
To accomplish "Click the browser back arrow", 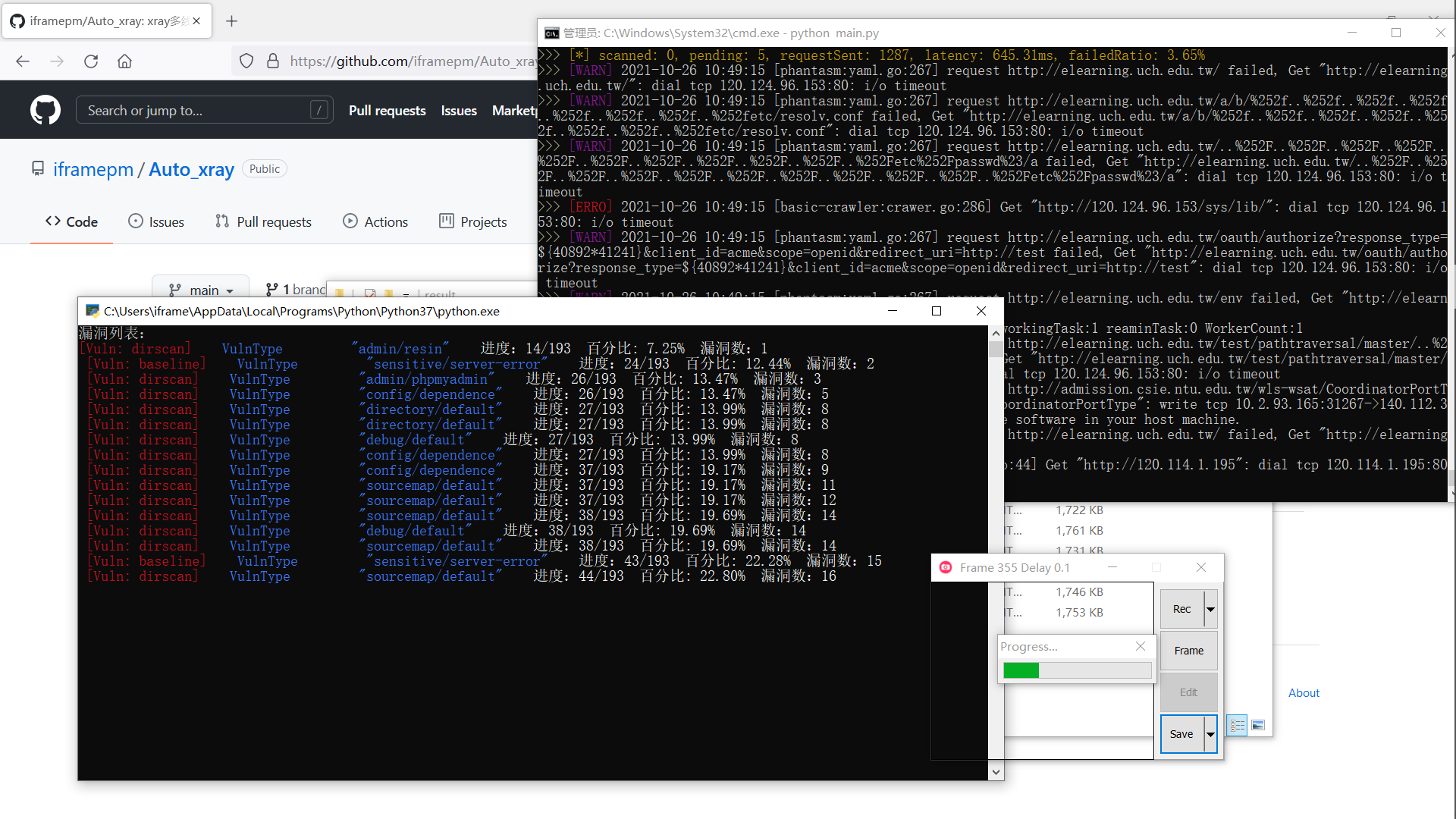I will point(23,61).
